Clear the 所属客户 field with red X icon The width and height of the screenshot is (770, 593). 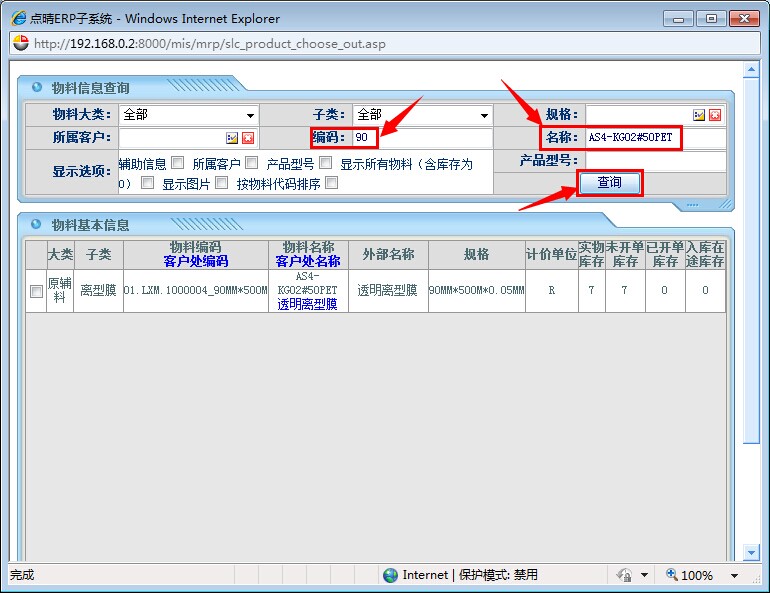click(248, 138)
